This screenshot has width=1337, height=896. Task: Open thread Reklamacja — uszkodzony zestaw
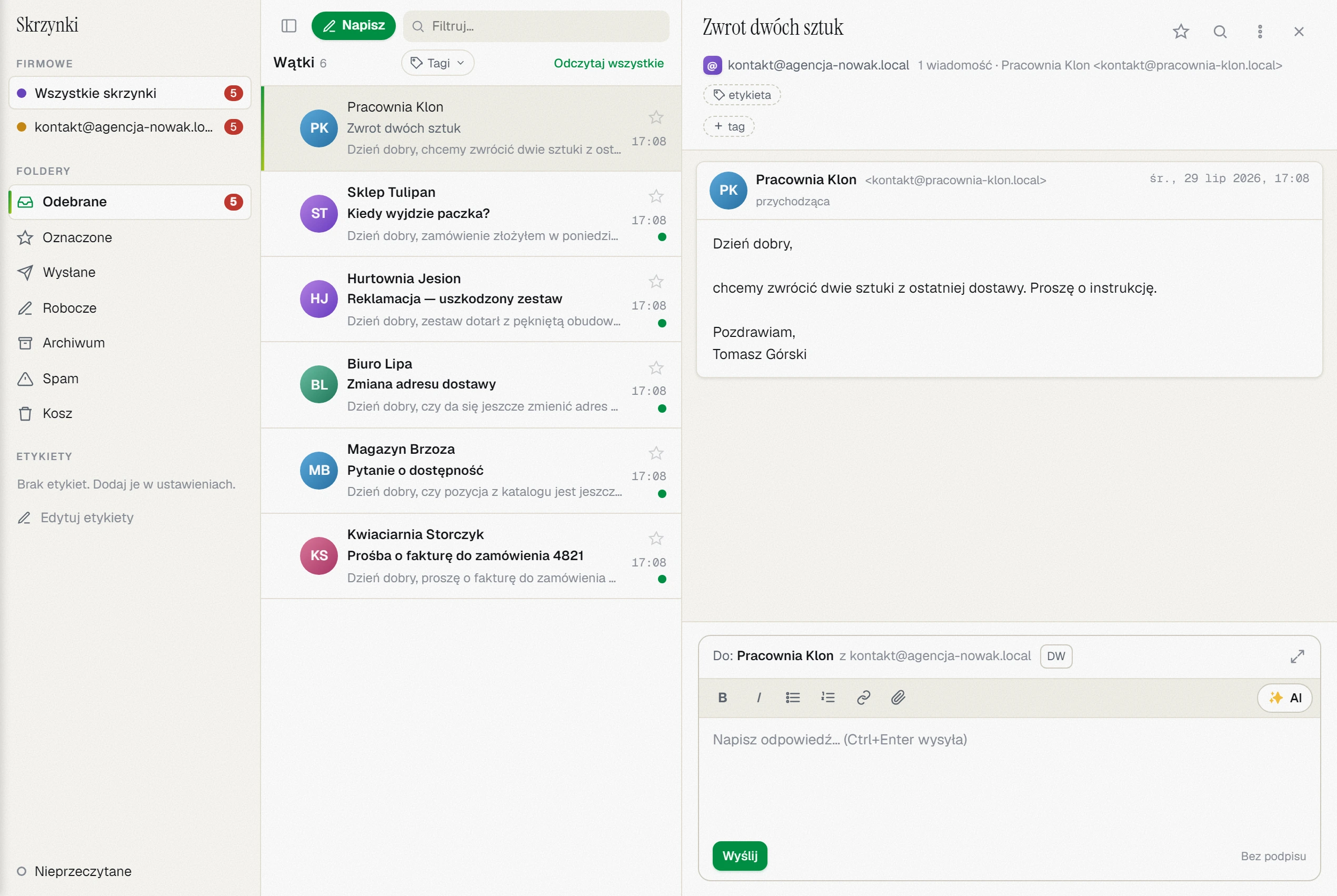pos(472,300)
